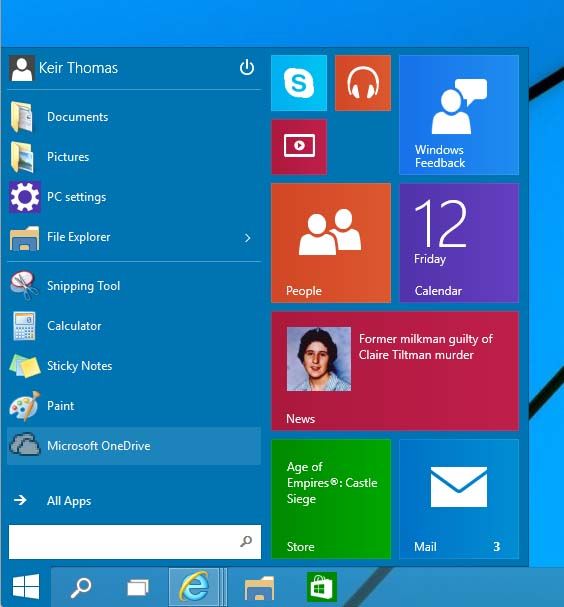
Task: Open the People tile
Action: [331, 243]
